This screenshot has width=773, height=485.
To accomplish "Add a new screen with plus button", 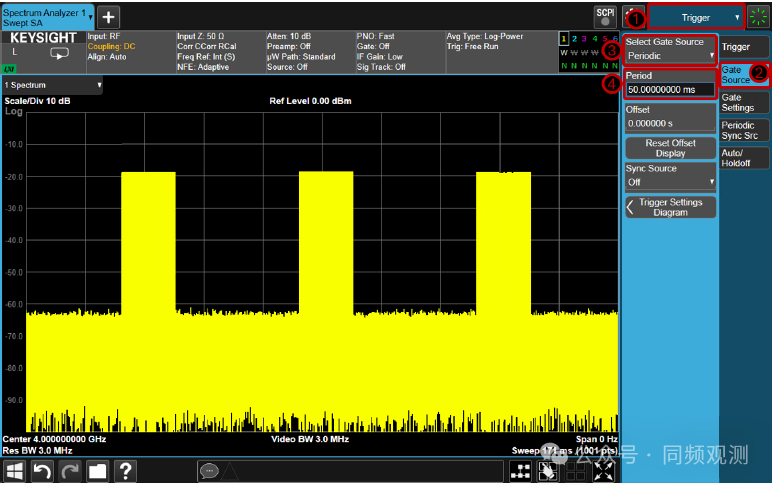I will (108, 17).
